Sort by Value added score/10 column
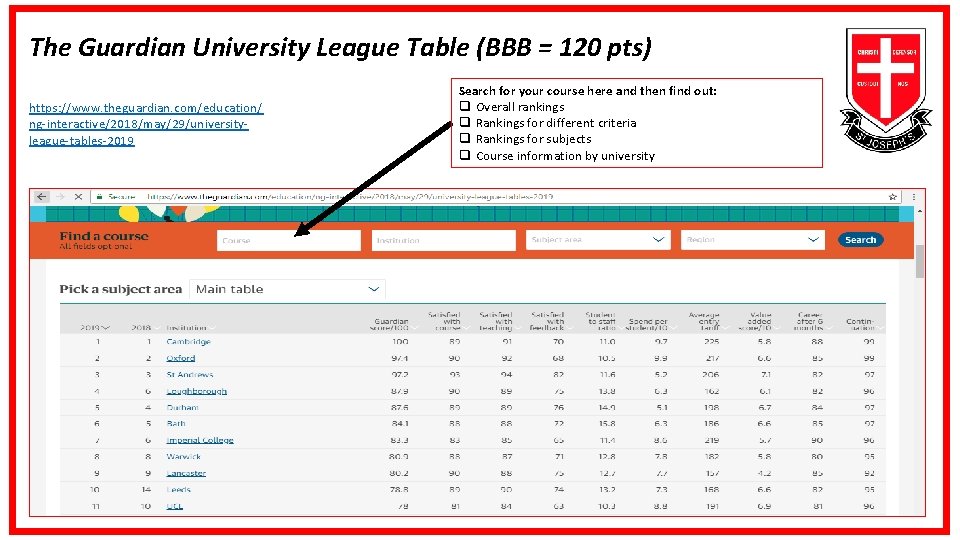Screen dimensions: 960x540 tap(757, 321)
